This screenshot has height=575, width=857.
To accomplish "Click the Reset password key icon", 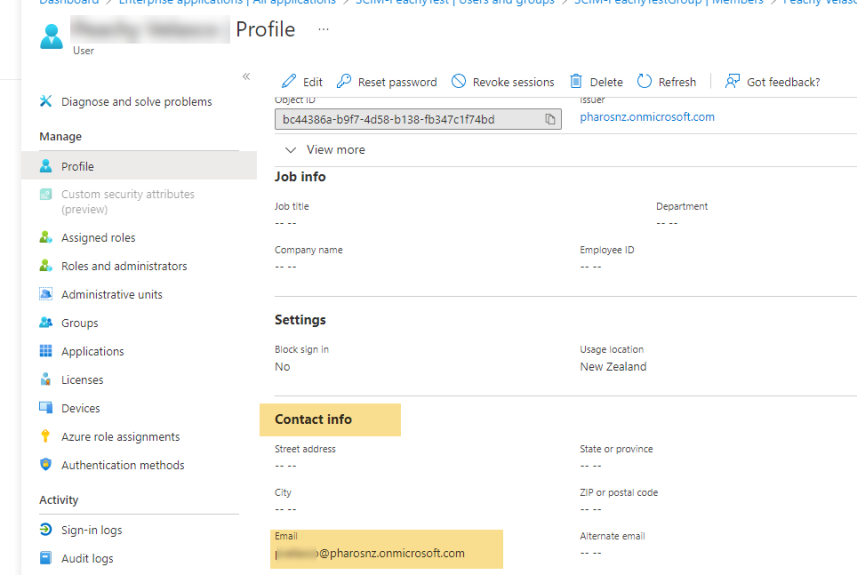I will 344,82.
